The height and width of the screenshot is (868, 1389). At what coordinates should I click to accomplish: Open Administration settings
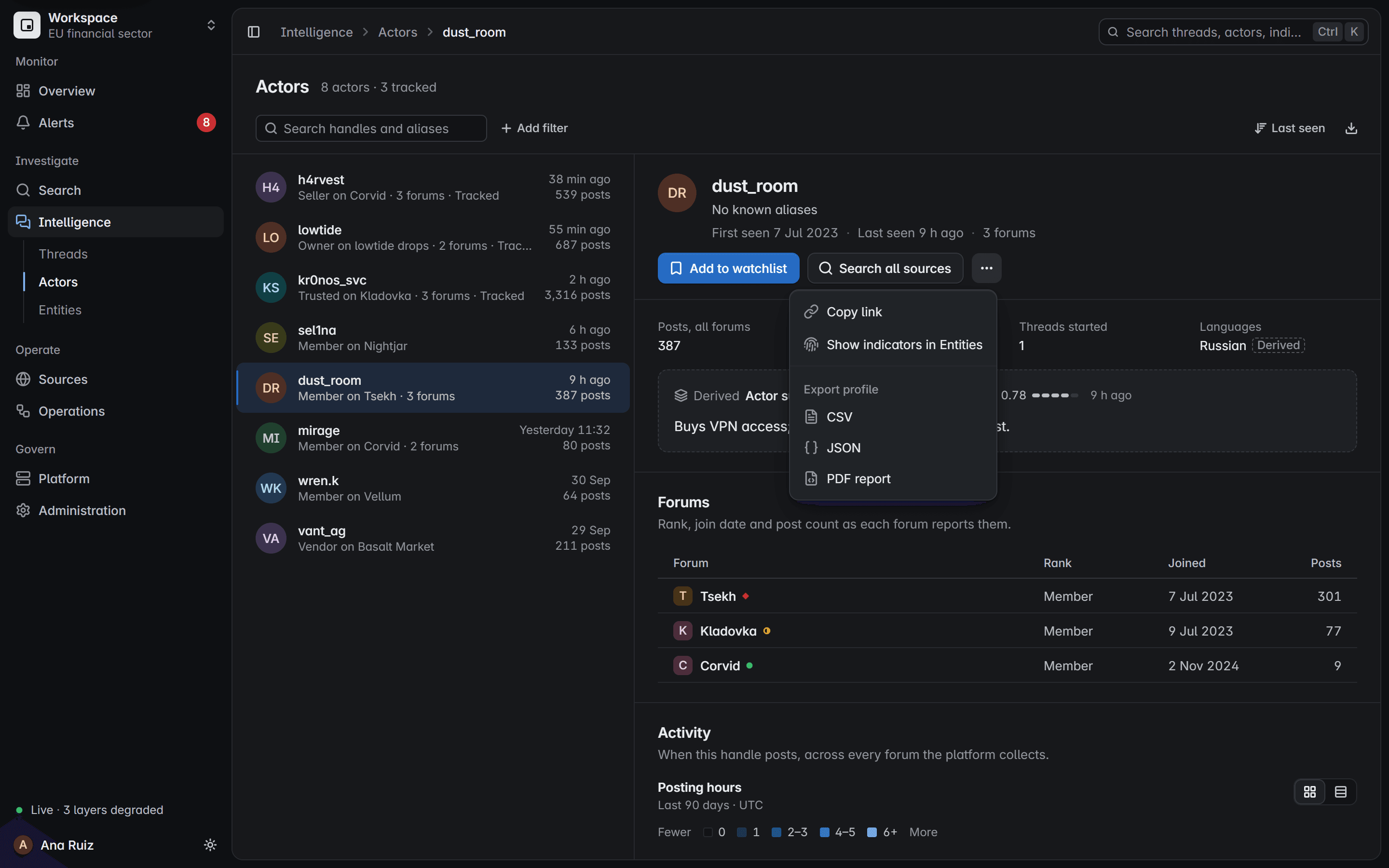(x=116, y=510)
